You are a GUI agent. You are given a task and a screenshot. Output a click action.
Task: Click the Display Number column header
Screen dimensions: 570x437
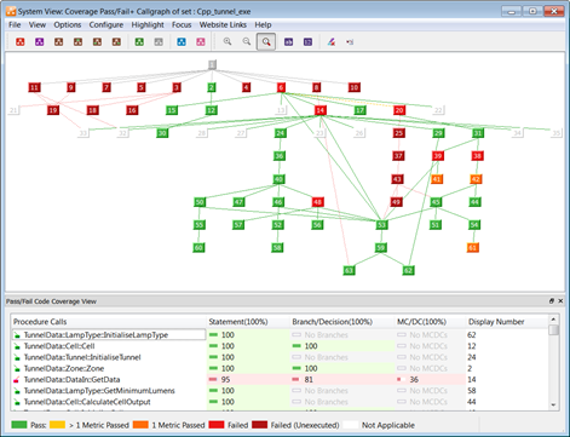[x=496, y=322]
